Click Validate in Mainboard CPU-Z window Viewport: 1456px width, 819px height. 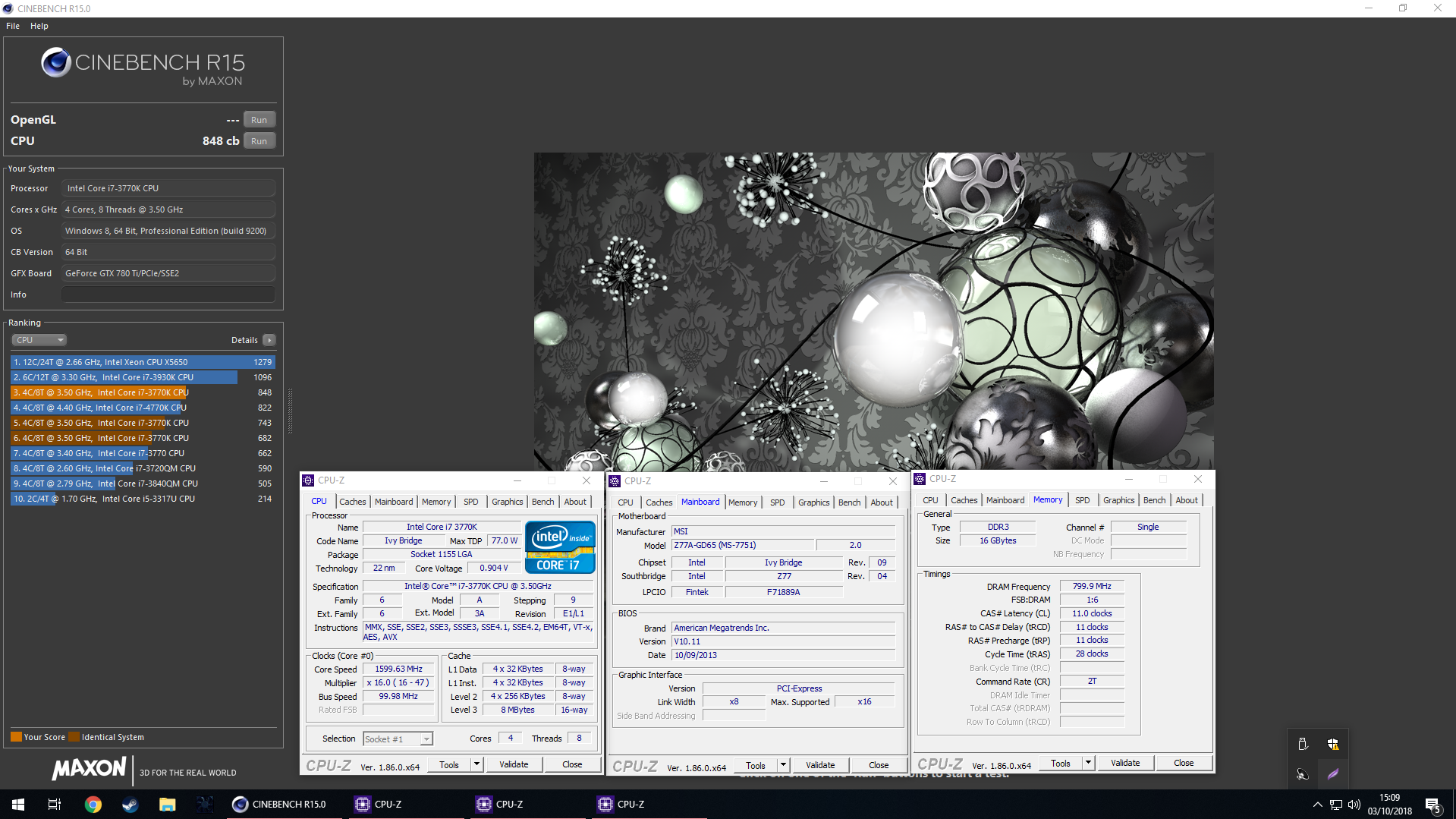(820, 765)
